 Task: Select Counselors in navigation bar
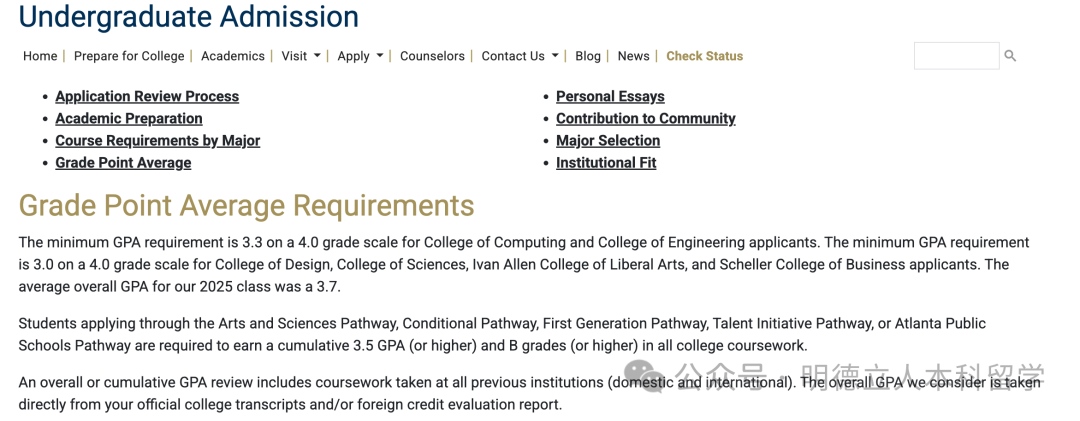point(432,56)
